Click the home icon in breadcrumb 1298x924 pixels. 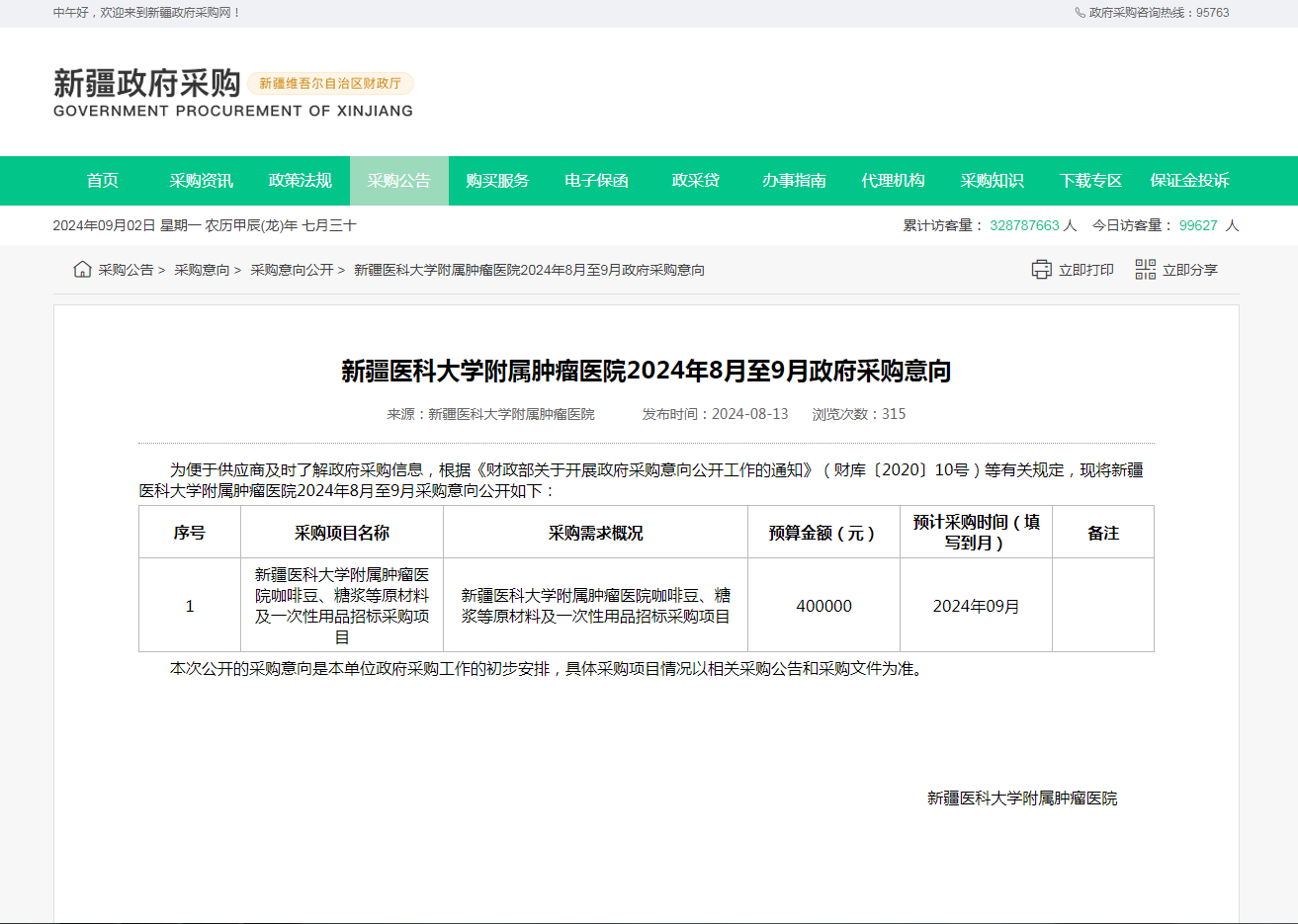tap(82, 269)
